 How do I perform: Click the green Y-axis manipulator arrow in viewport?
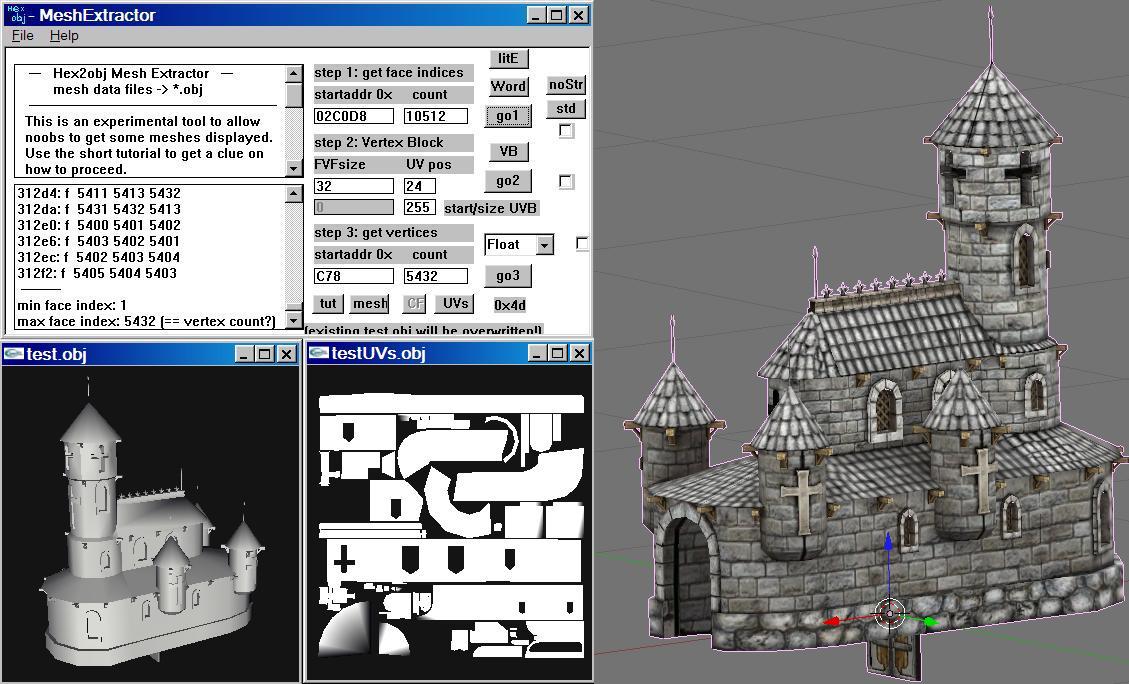929,621
